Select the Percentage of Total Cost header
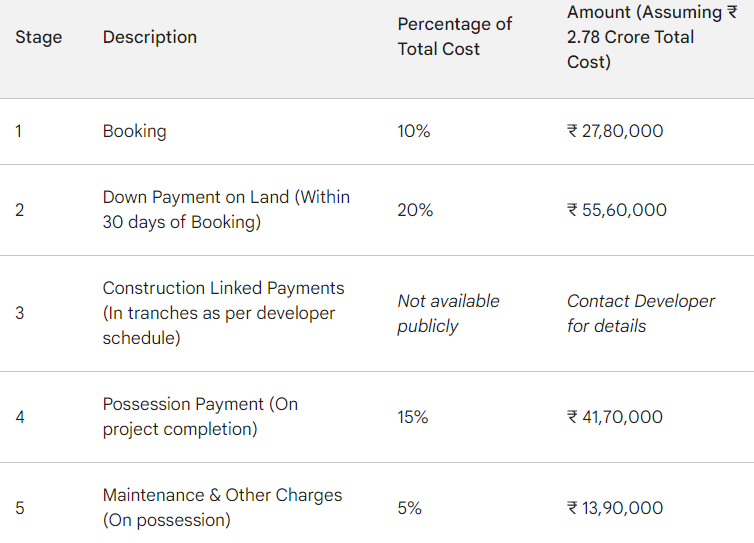754x543 pixels. click(x=454, y=37)
